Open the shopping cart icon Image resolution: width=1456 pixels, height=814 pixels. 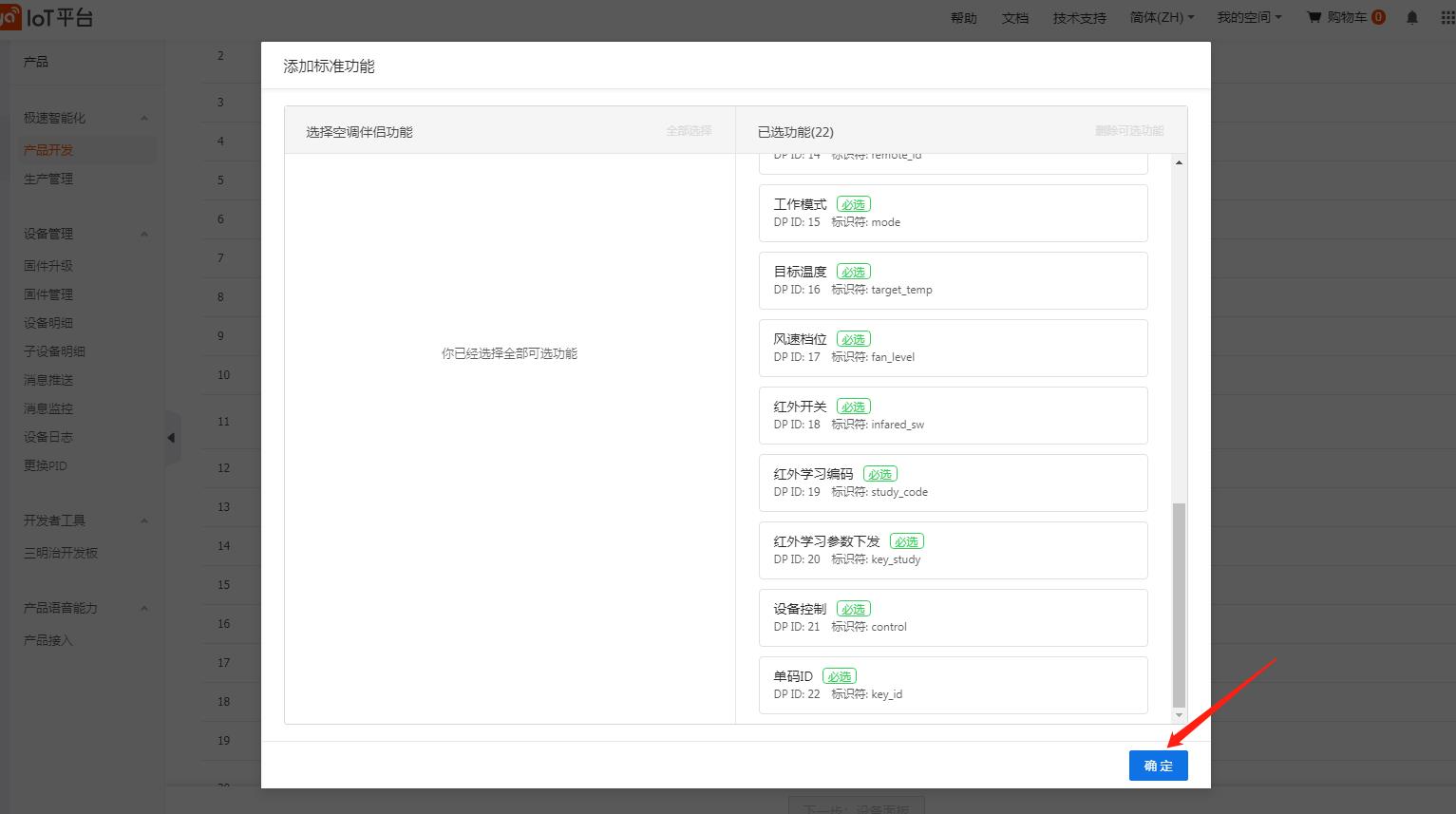(x=1314, y=17)
